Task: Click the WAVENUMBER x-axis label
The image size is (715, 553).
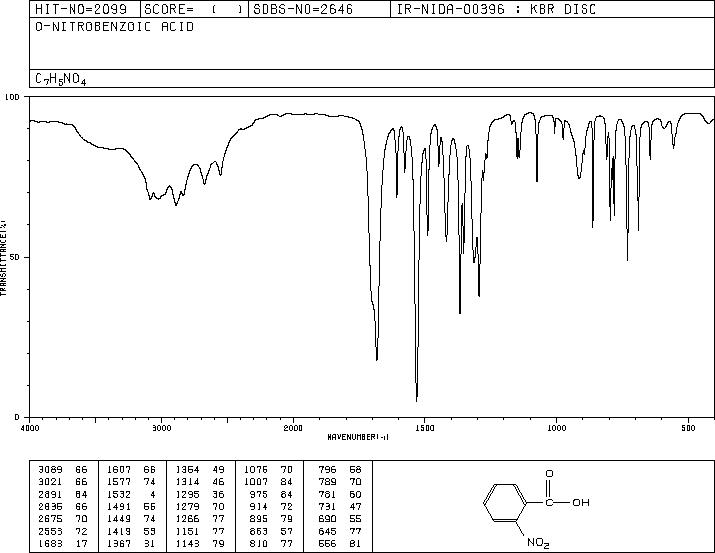Action: point(358,437)
